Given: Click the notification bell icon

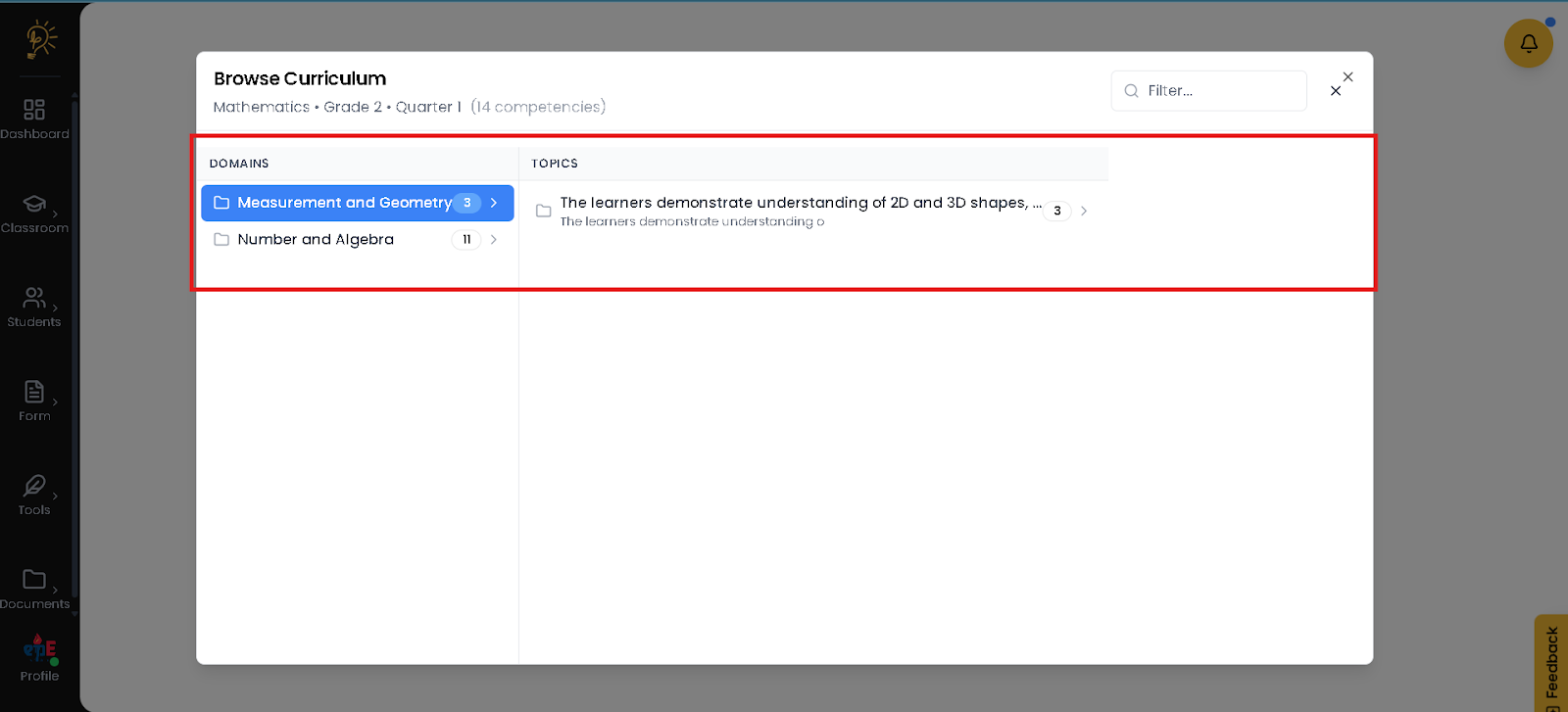Looking at the screenshot, I should tap(1528, 44).
